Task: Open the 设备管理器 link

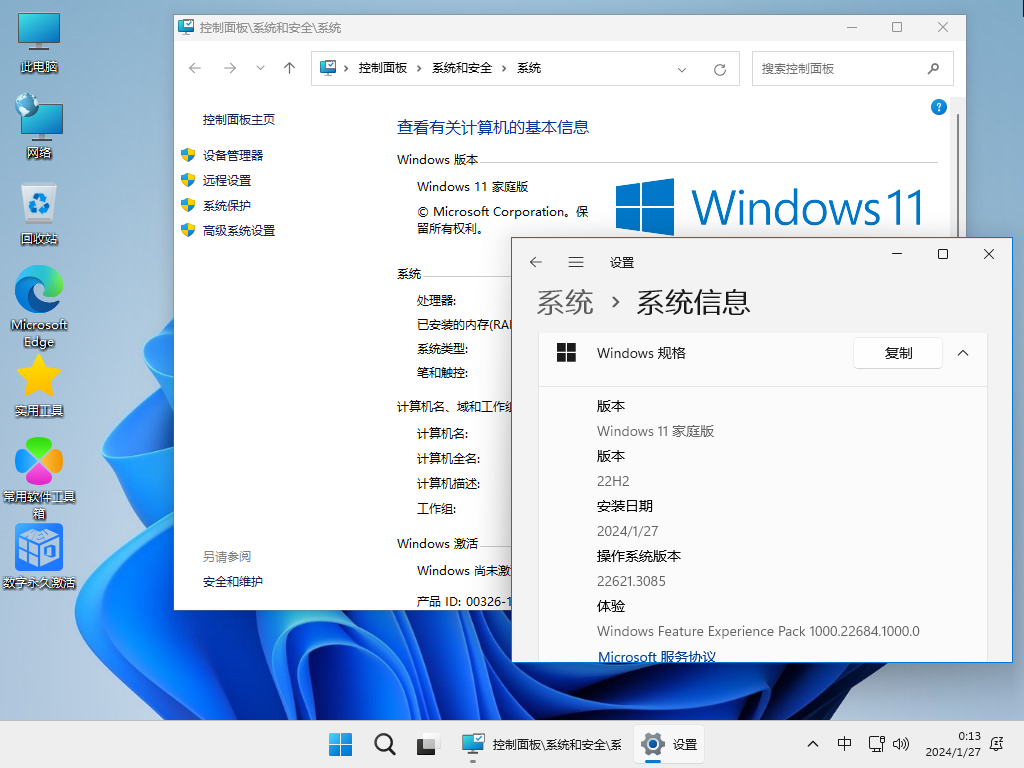Action: [x=233, y=155]
